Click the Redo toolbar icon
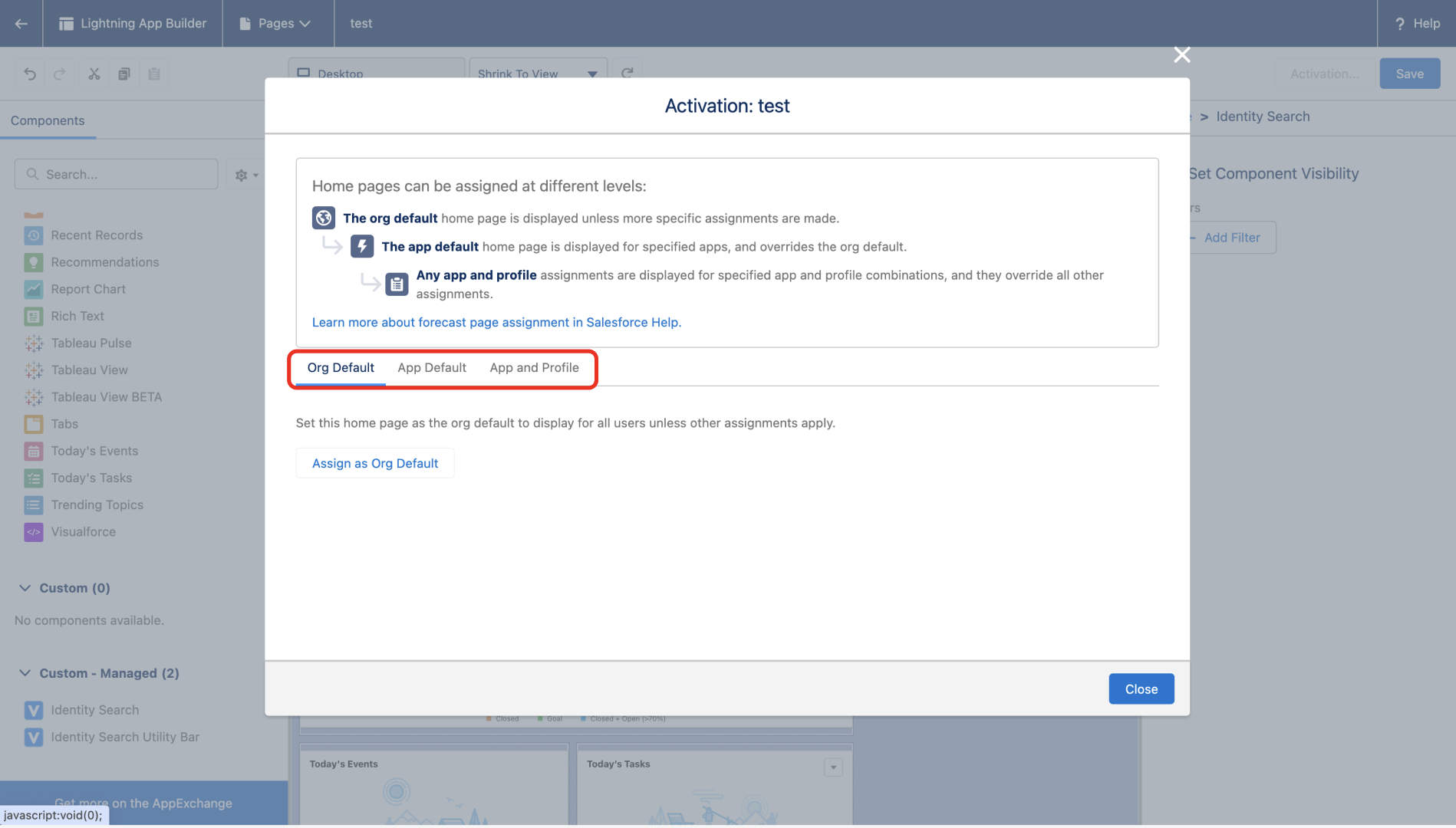The width and height of the screenshot is (1456, 828). [x=60, y=74]
